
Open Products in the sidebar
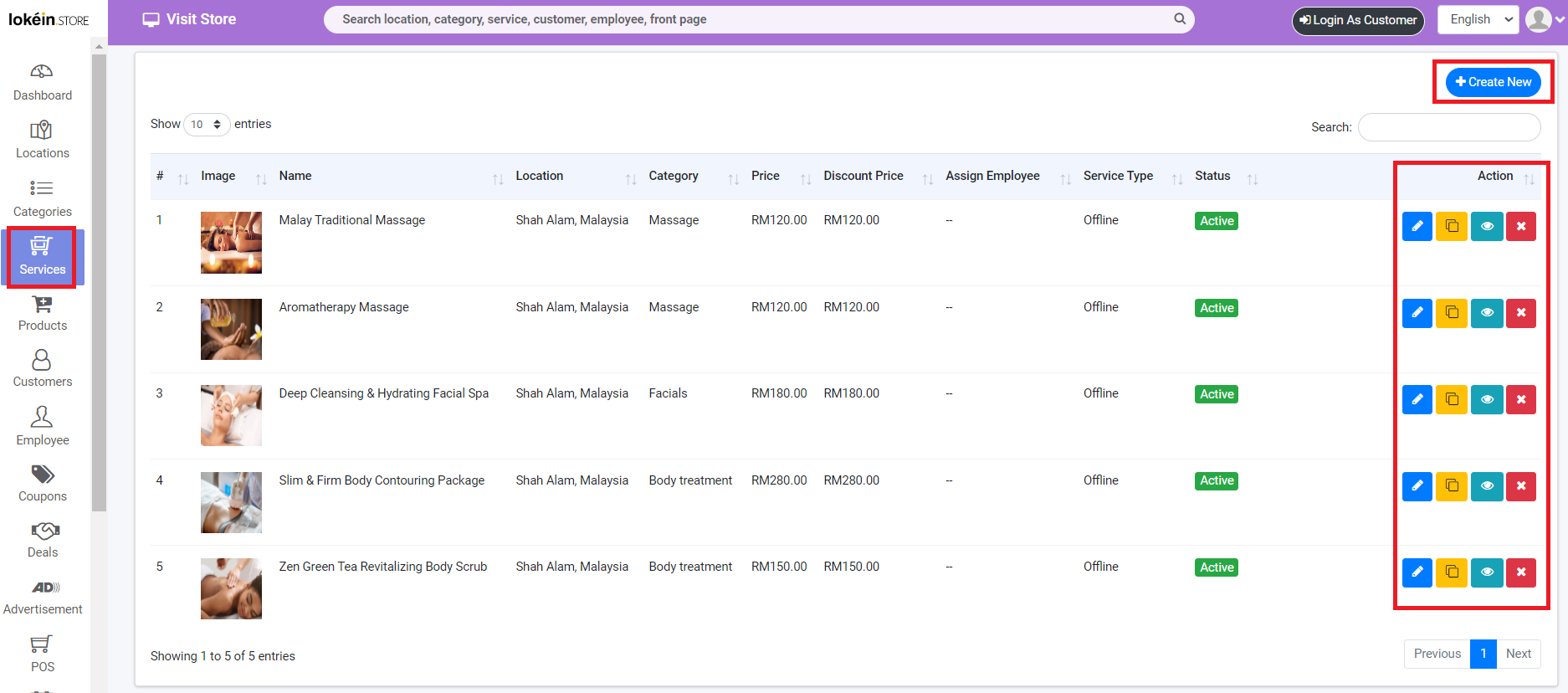[x=42, y=313]
